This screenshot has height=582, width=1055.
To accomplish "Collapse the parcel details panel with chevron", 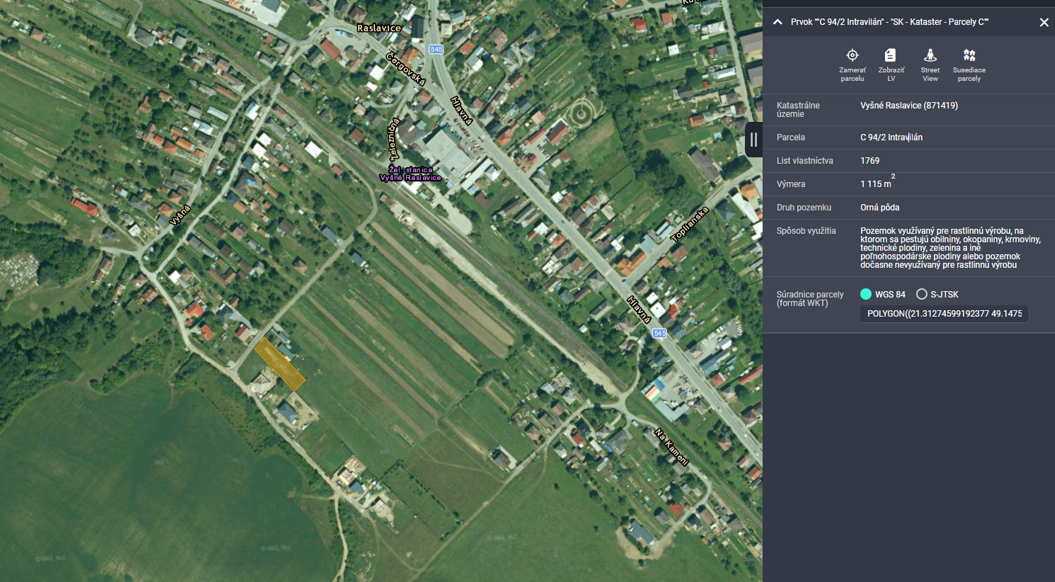I will (777, 22).
